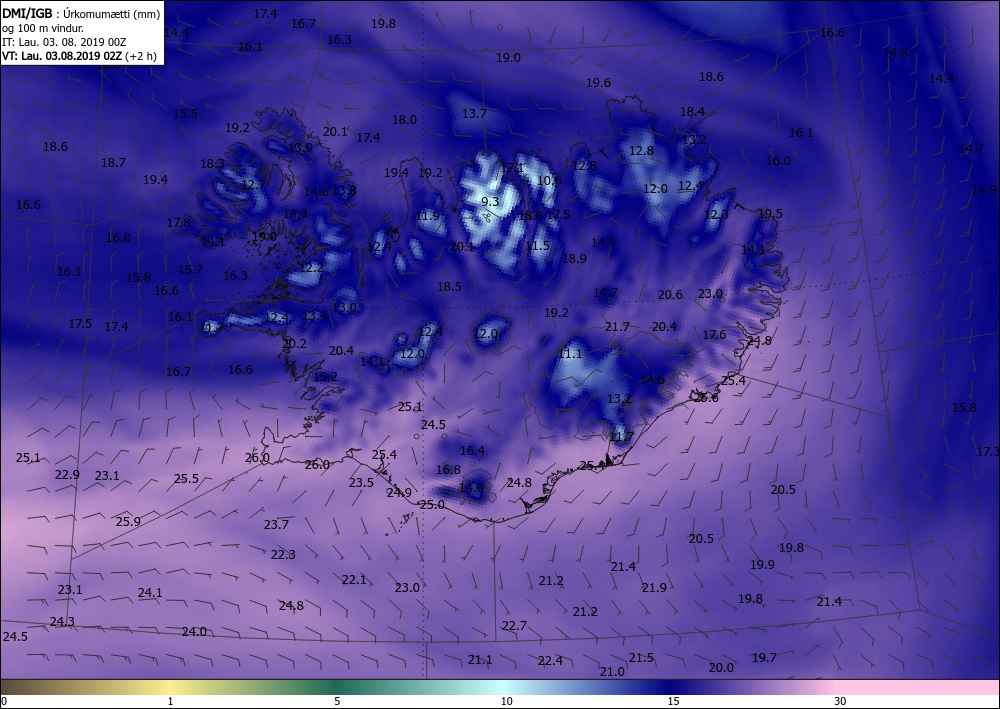This screenshot has height=709, width=1000.
Task: Click the 13.9 value in the Westfjords
Action: pos(300,148)
